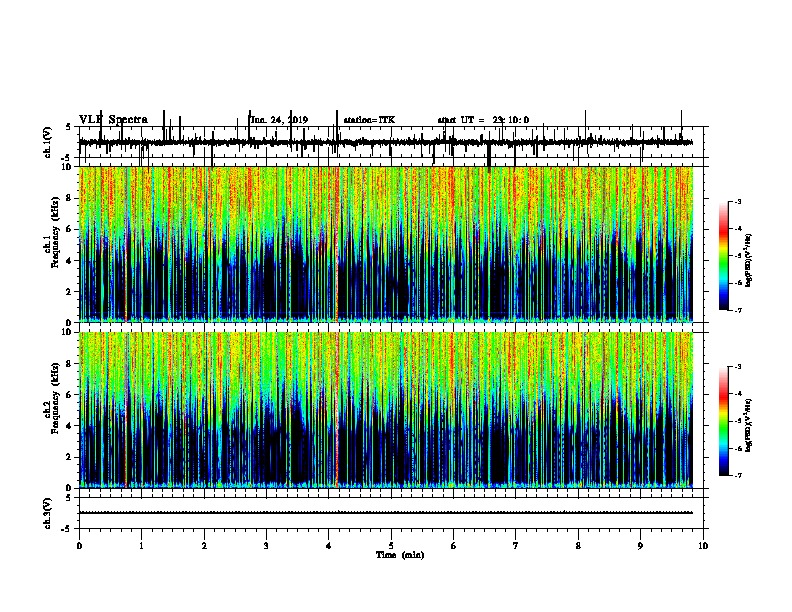Image resolution: width=792 pixels, height=612 pixels.
Task: Click time axis tick label "6"
Action: pos(454,545)
